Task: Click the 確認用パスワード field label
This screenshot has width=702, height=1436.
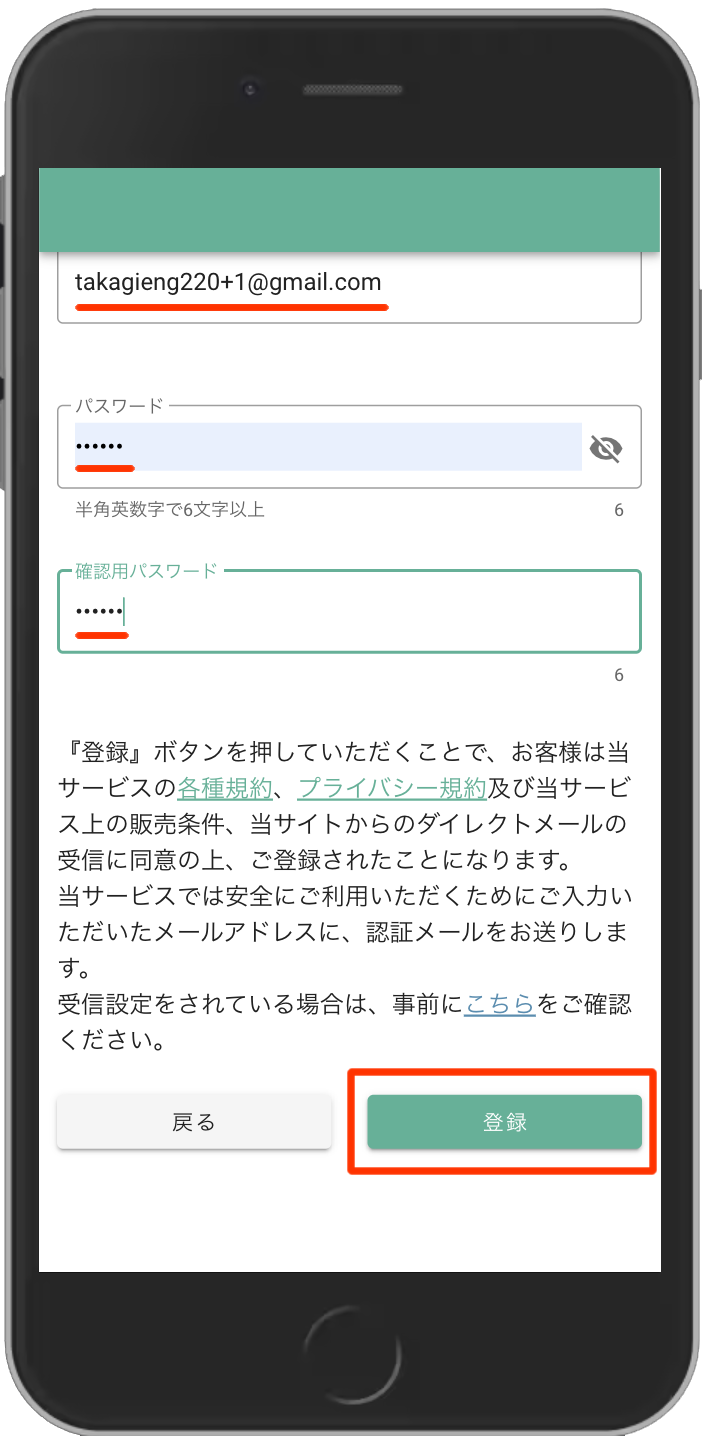Action: click(146, 571)
